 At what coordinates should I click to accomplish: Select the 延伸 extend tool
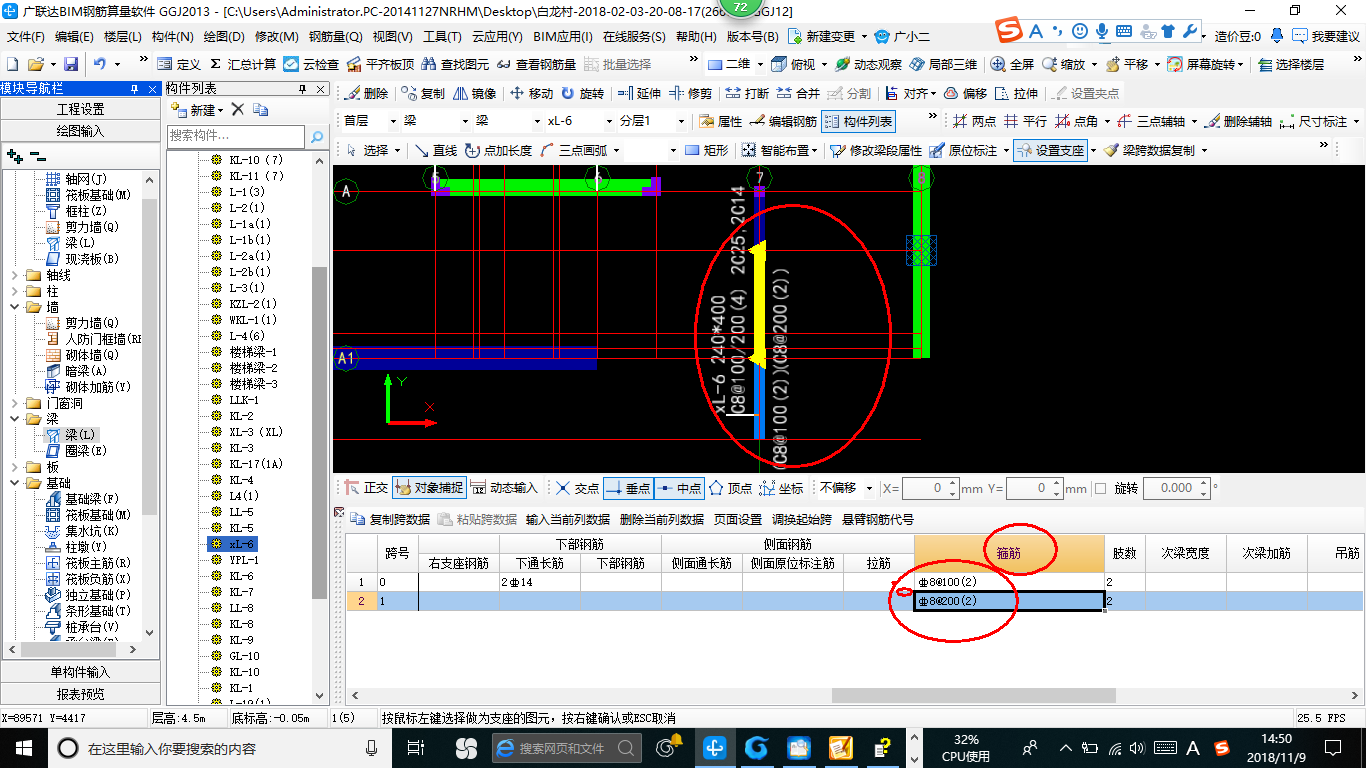[639, 93]
